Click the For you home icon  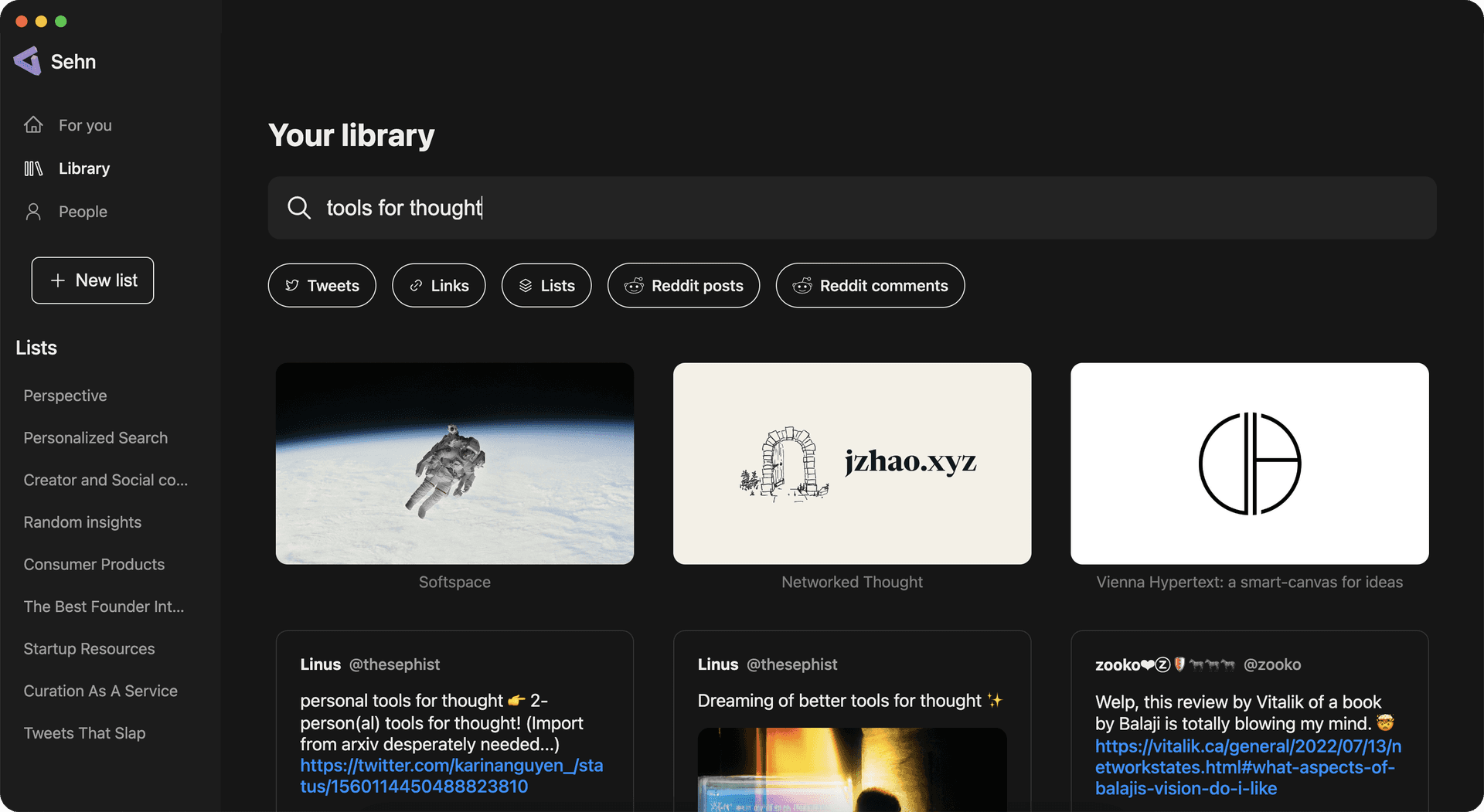(33, 125)
